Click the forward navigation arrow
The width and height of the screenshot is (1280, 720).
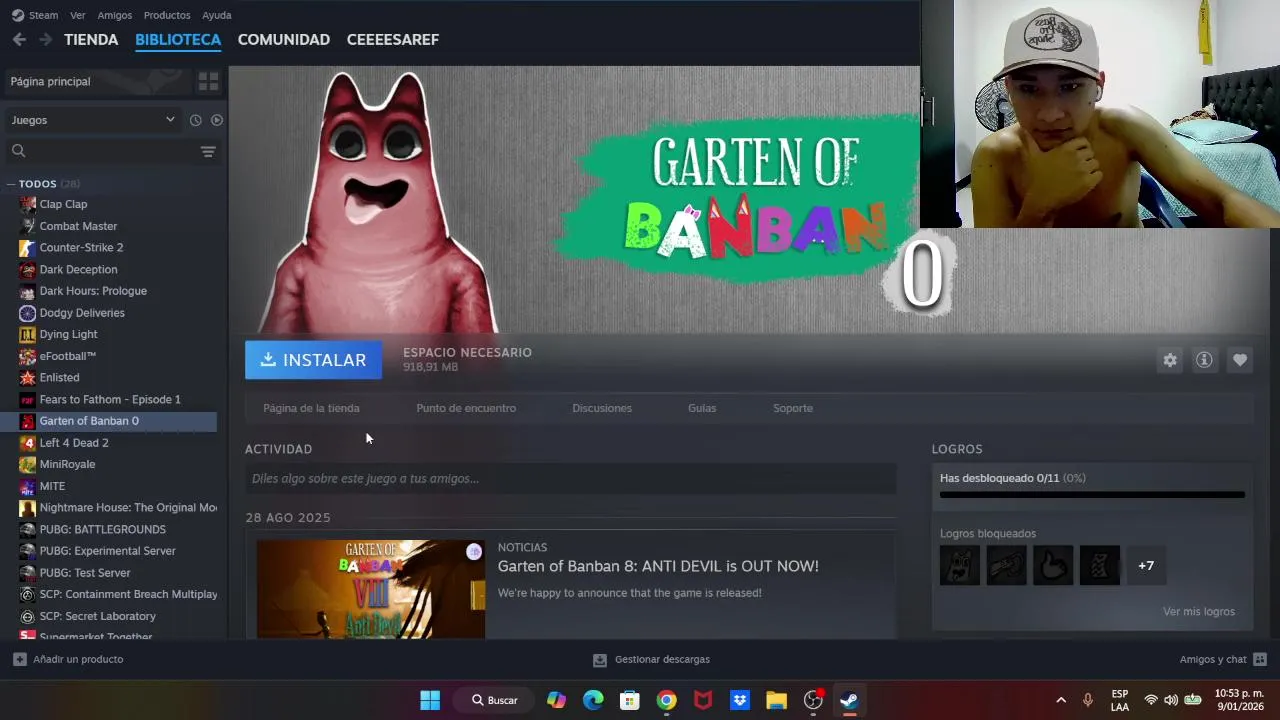tap(45, 39)
